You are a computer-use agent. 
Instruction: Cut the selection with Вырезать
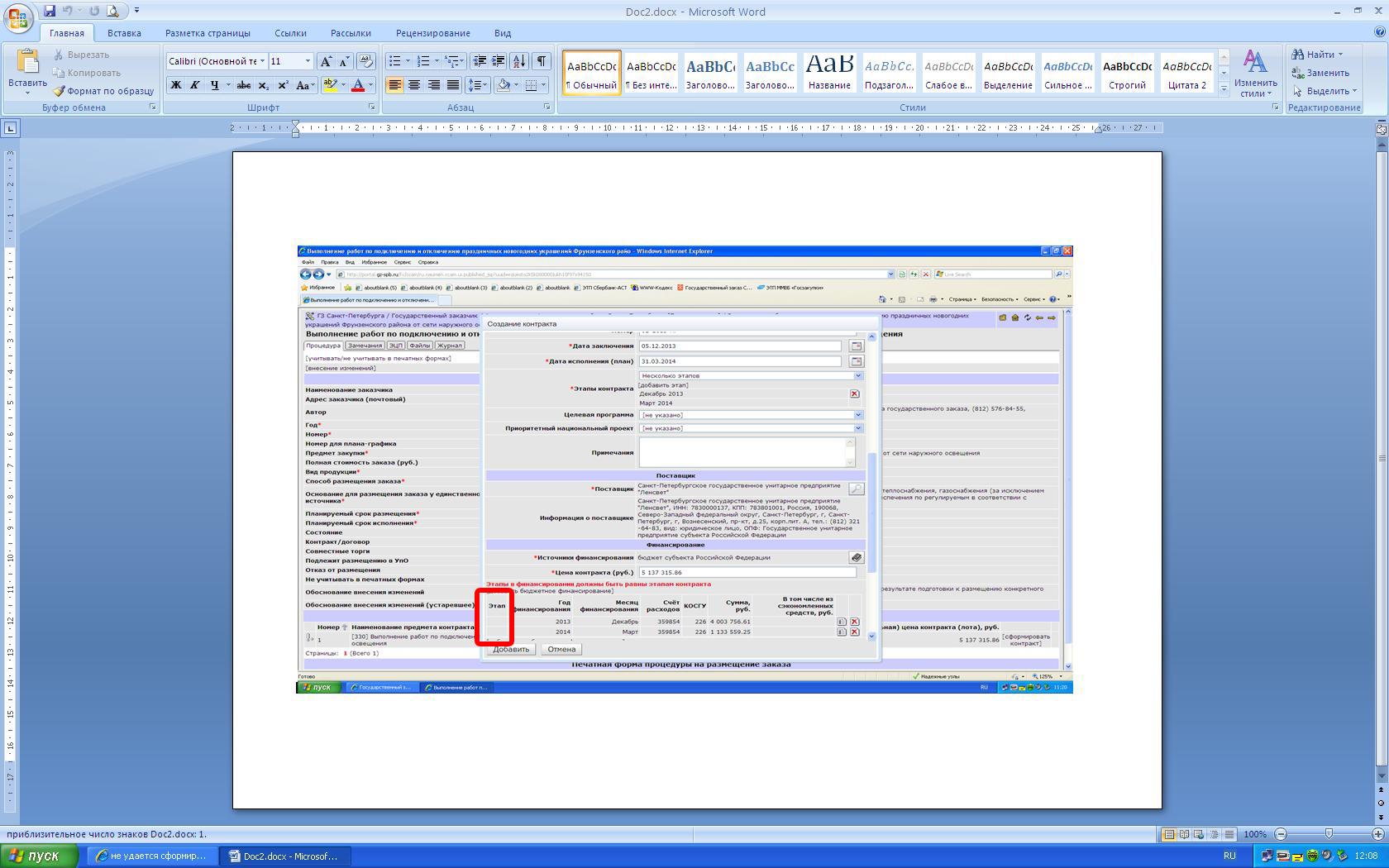(x=81, y=55)
